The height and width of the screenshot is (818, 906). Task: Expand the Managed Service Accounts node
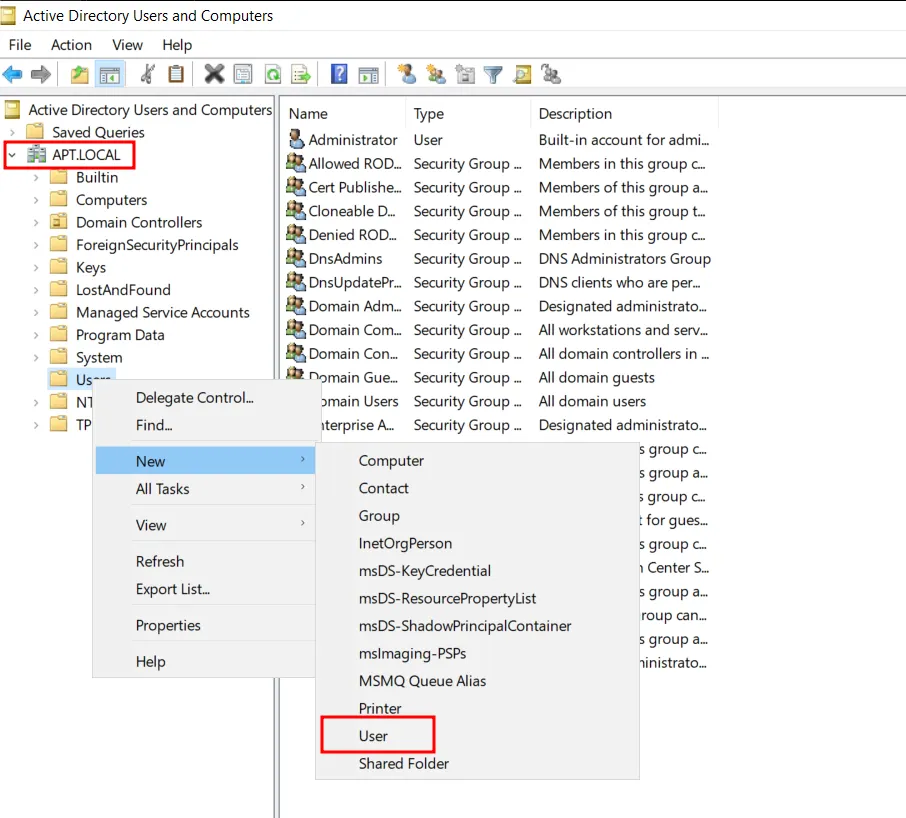pos(36,313)
